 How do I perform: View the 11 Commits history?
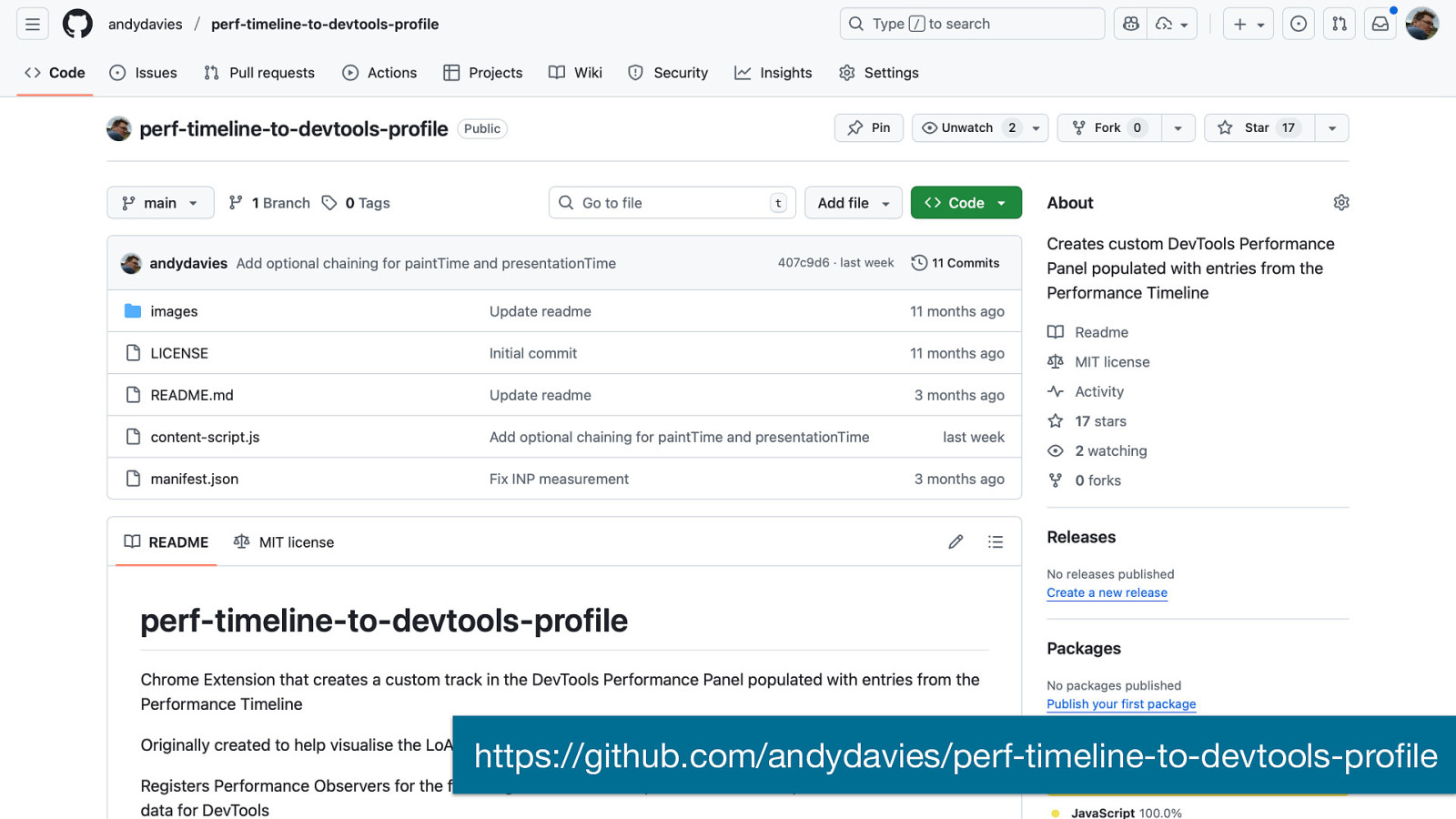coord(955,263)
